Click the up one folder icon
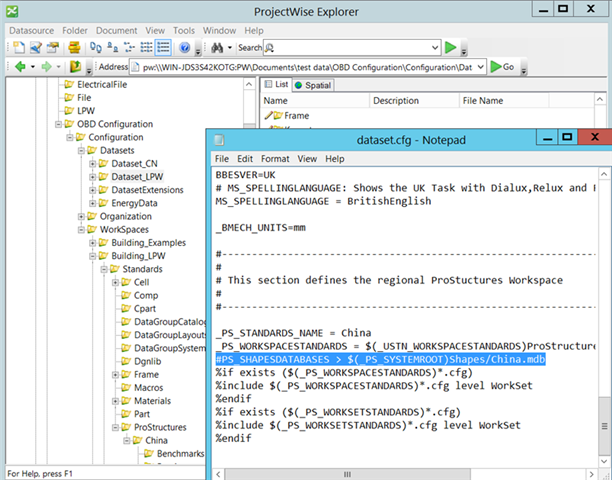612x480 pixels. (75, 67)
